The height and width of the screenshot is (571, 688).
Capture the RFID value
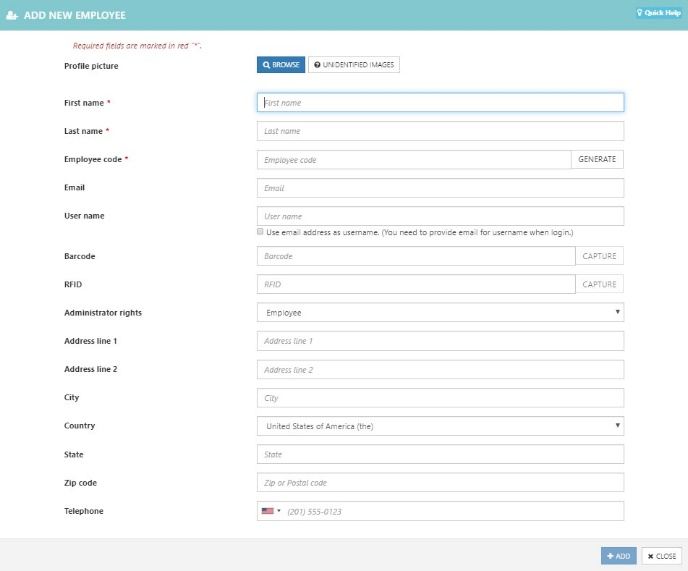click(599, 284)
